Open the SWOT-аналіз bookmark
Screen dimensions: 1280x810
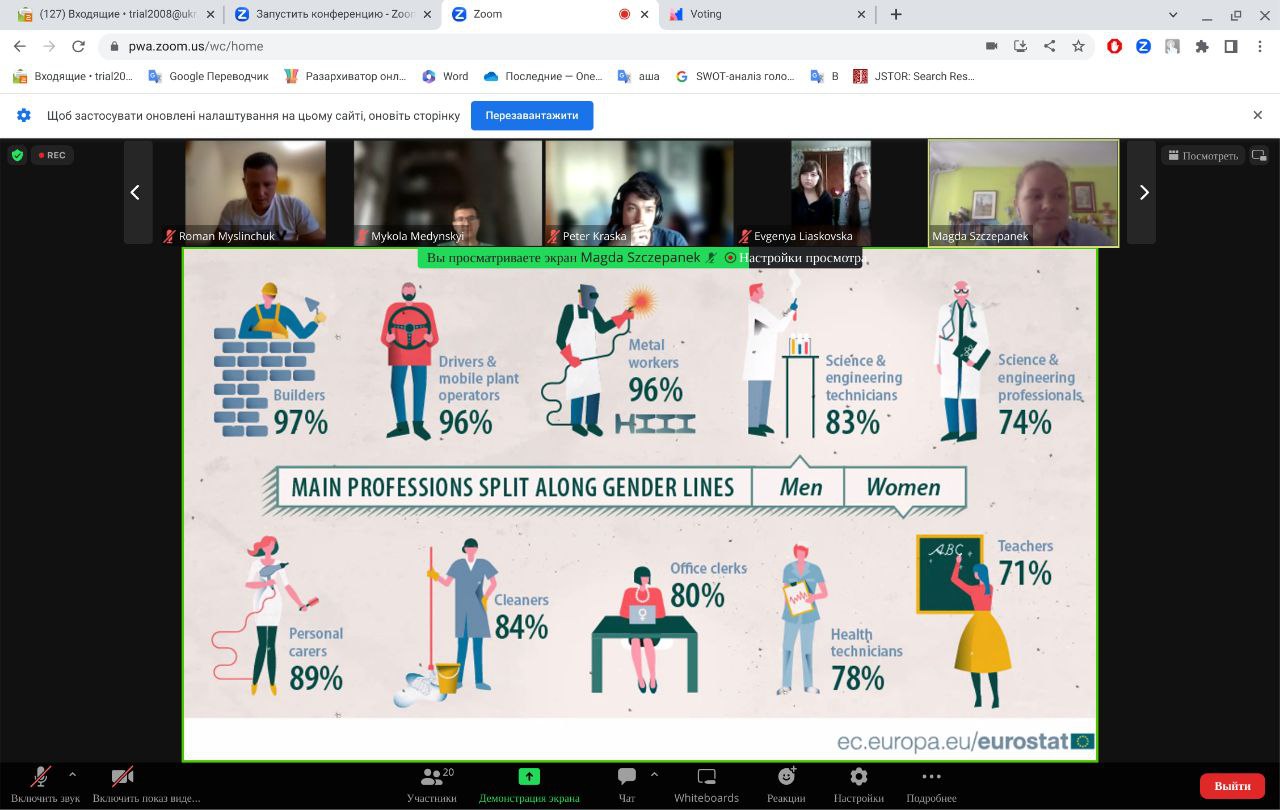pos(734,76)
